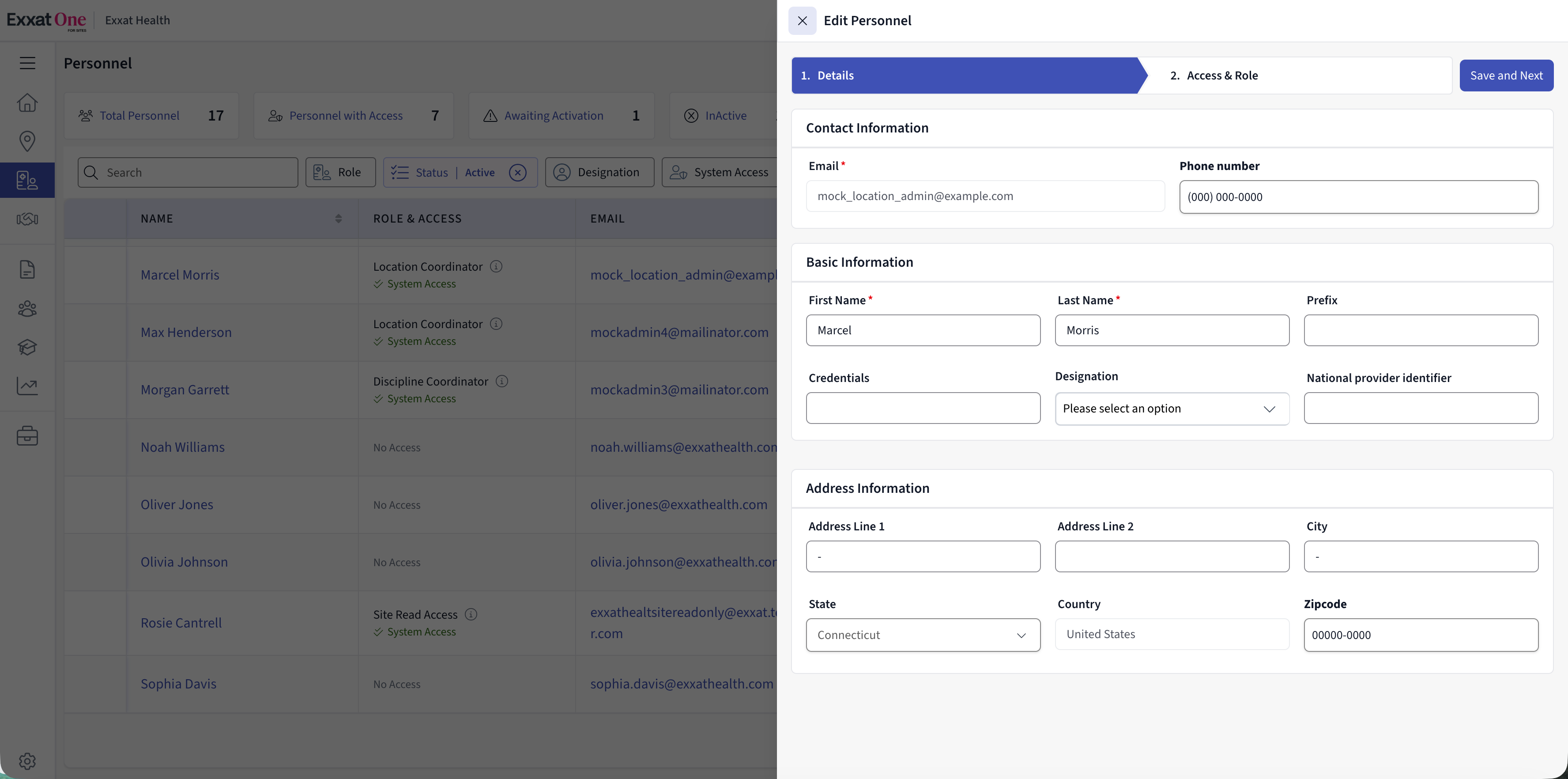Image resolution: width=1568 pixels, height=779 pixels.
Task: Open Marcel Morris personnel link
Action: coord(180,275)
